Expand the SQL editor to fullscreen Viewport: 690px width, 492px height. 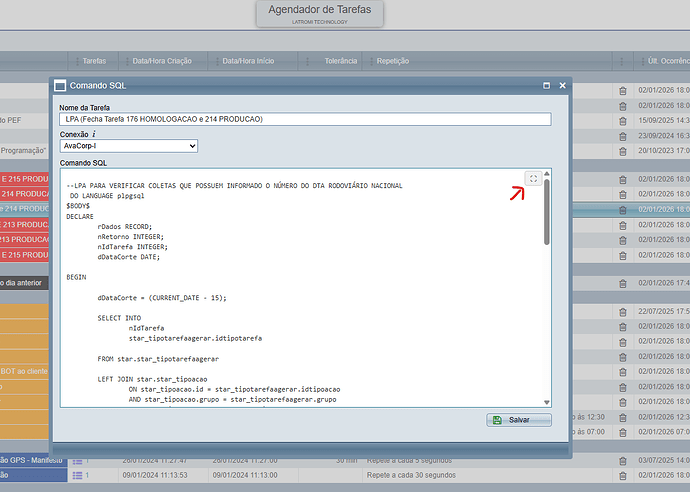(534, 179)
